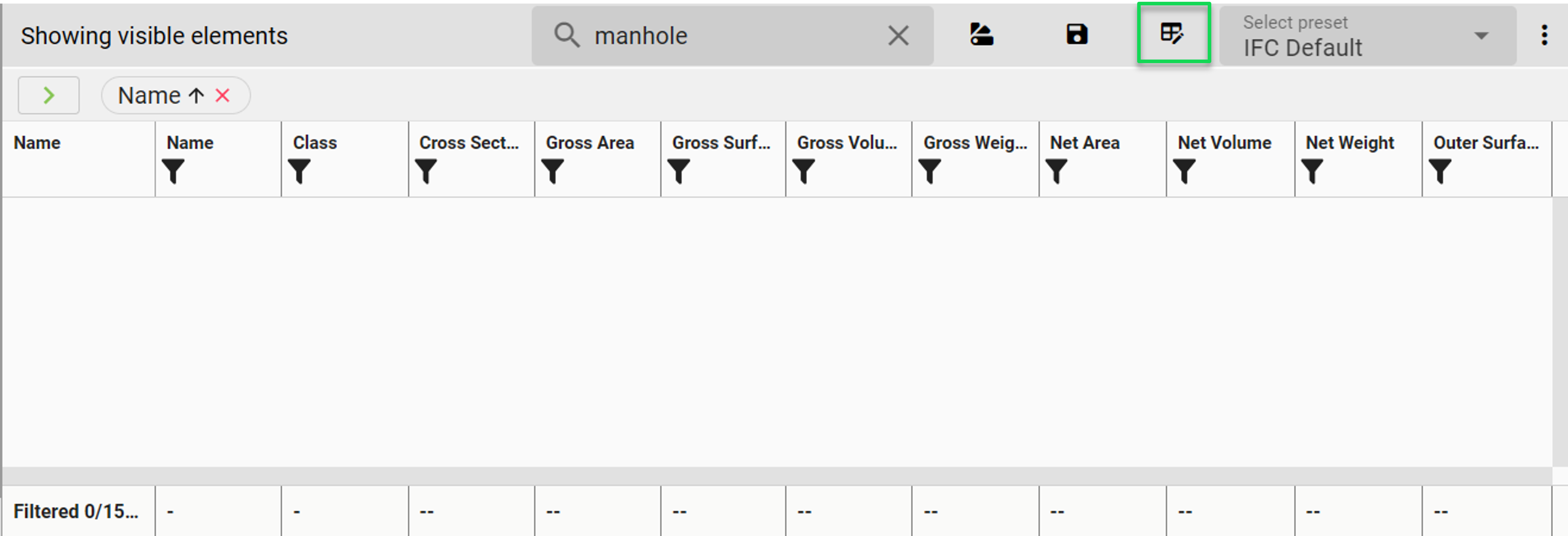Screen dimensions: 1568x536
Task: Click the Gross Volume column header
Action: click(847, 143)
